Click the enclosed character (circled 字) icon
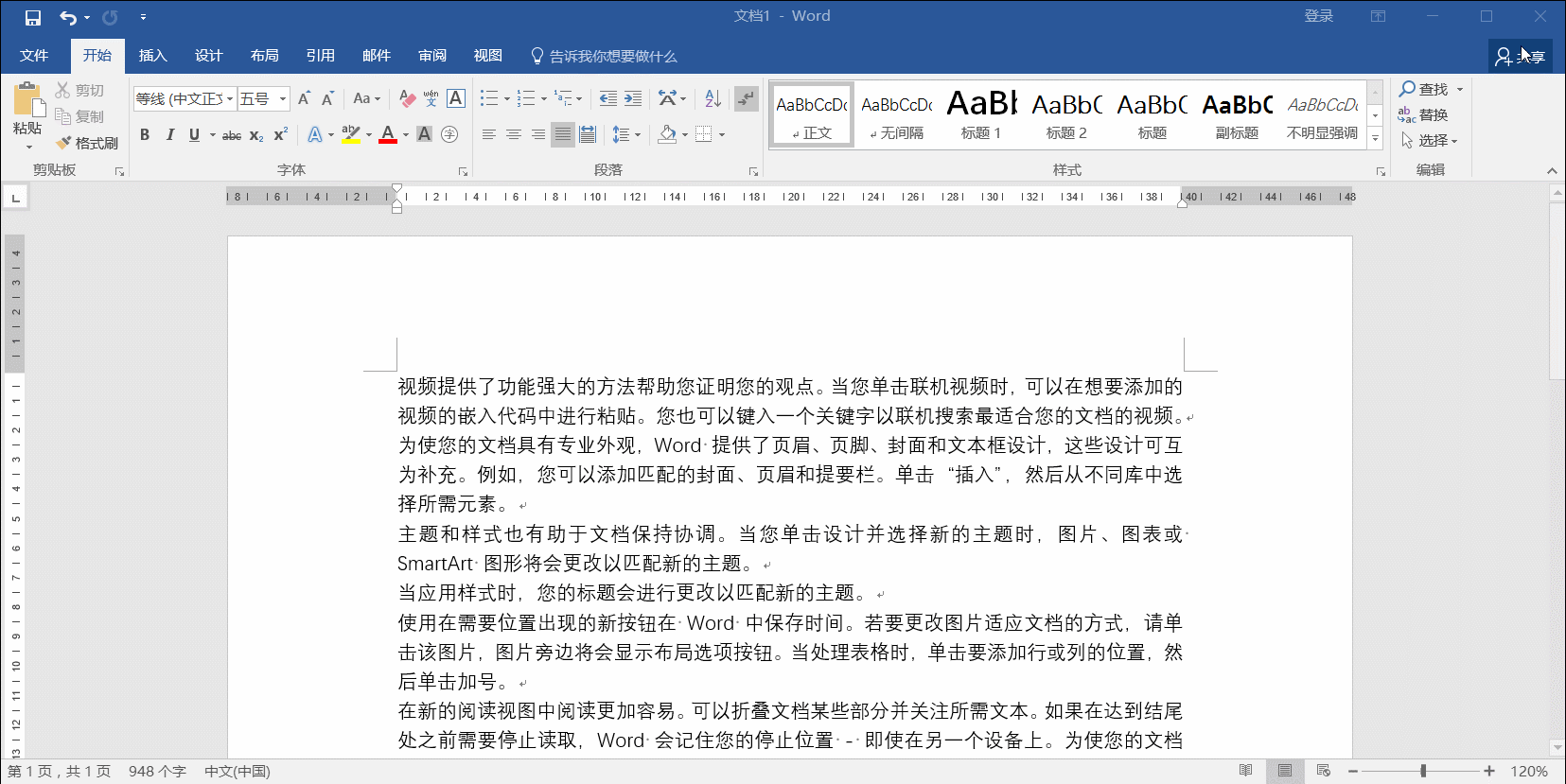This screenshot has height=784, width=1566. tap(449, 135)
